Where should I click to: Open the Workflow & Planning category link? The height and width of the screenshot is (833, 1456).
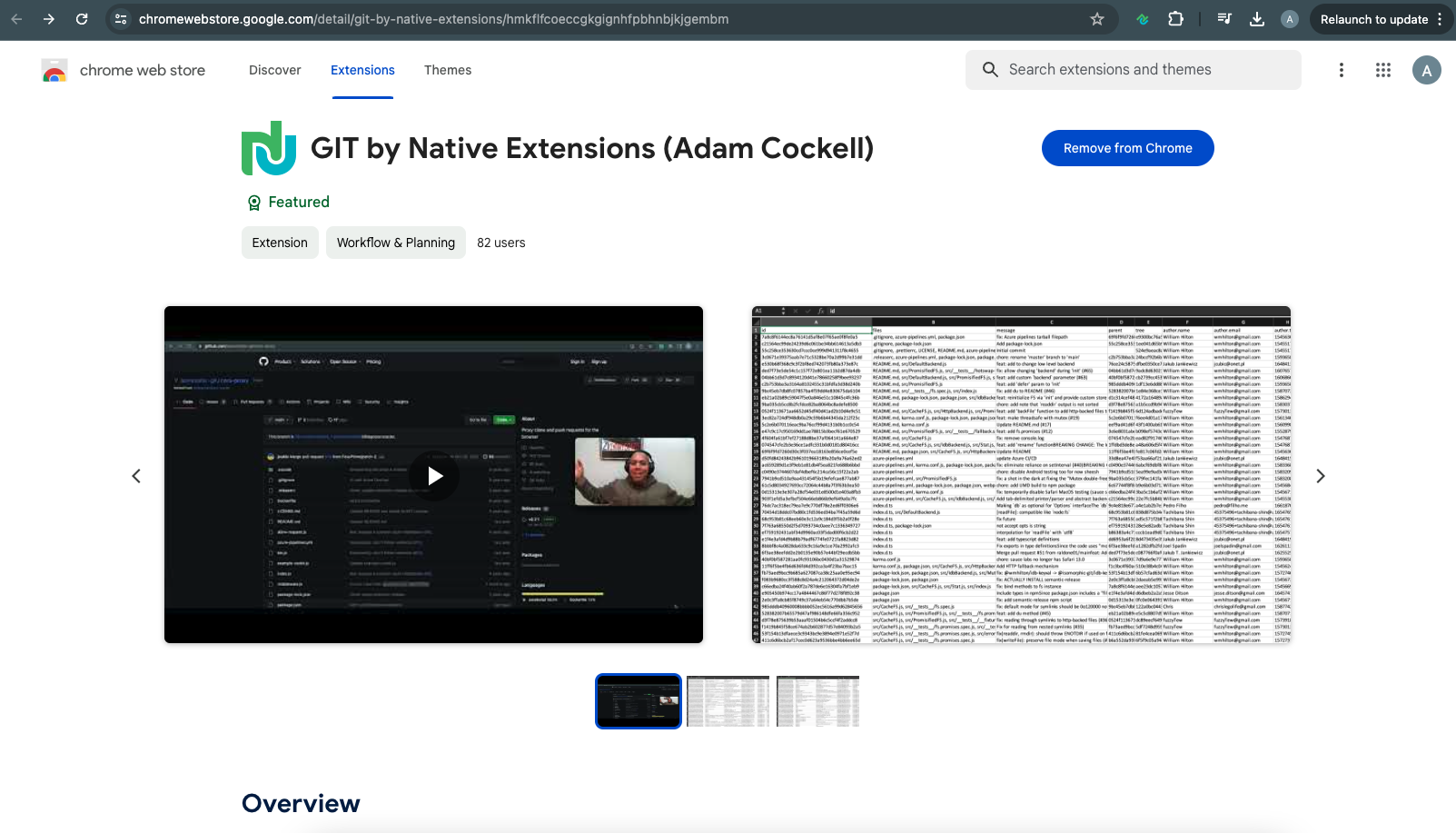[395, 243]
